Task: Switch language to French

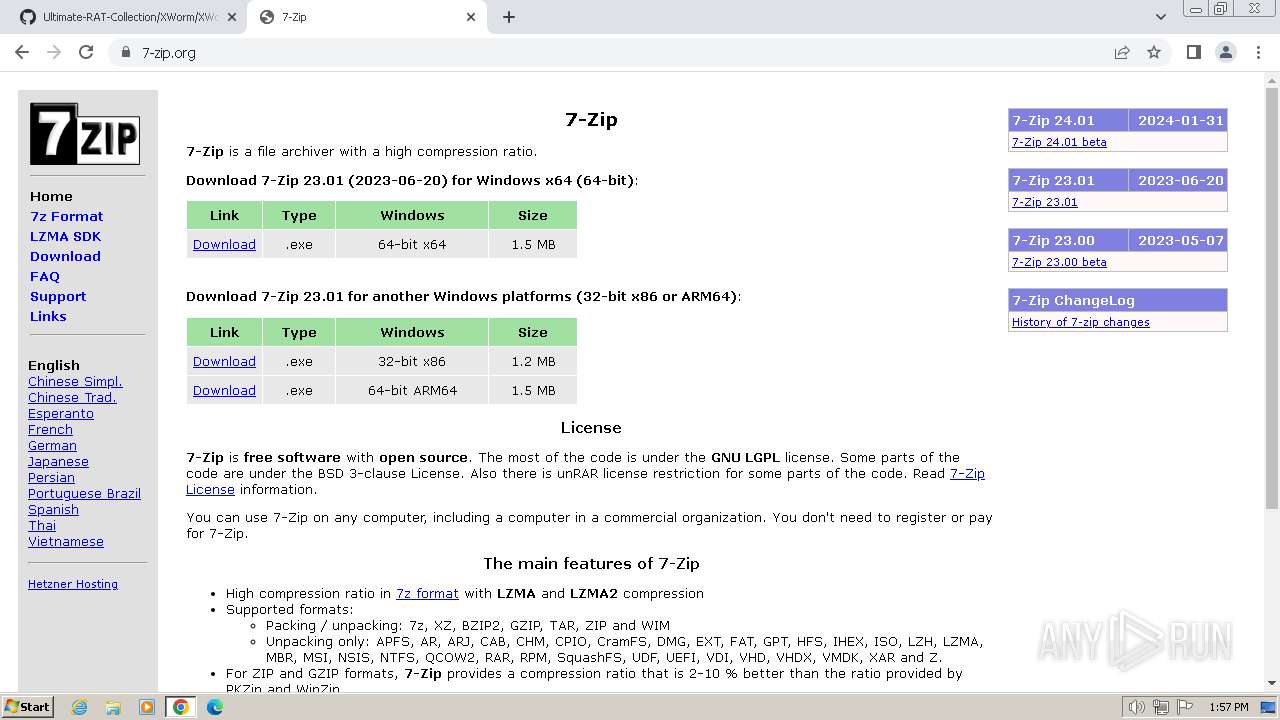Action: coord(50,429)
